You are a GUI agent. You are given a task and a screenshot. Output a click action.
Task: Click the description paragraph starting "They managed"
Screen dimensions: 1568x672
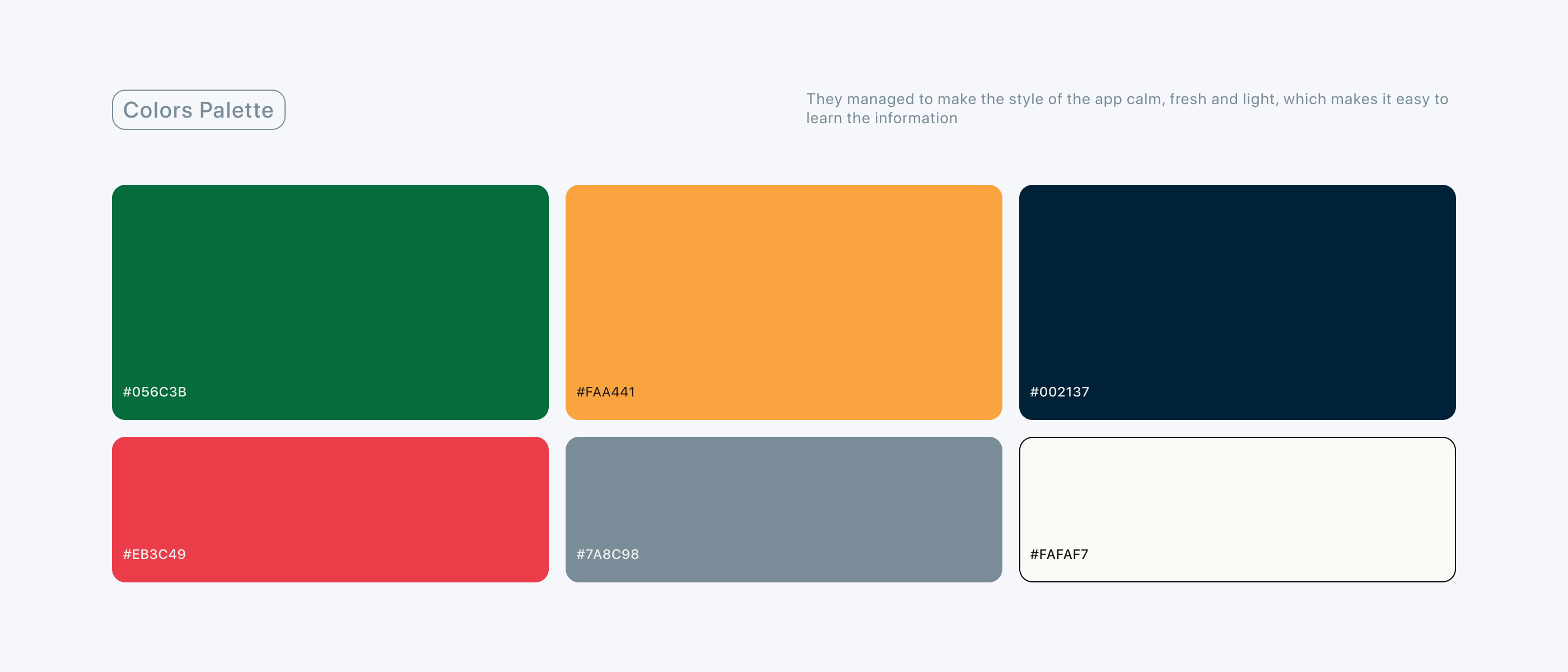(1127, 99)
